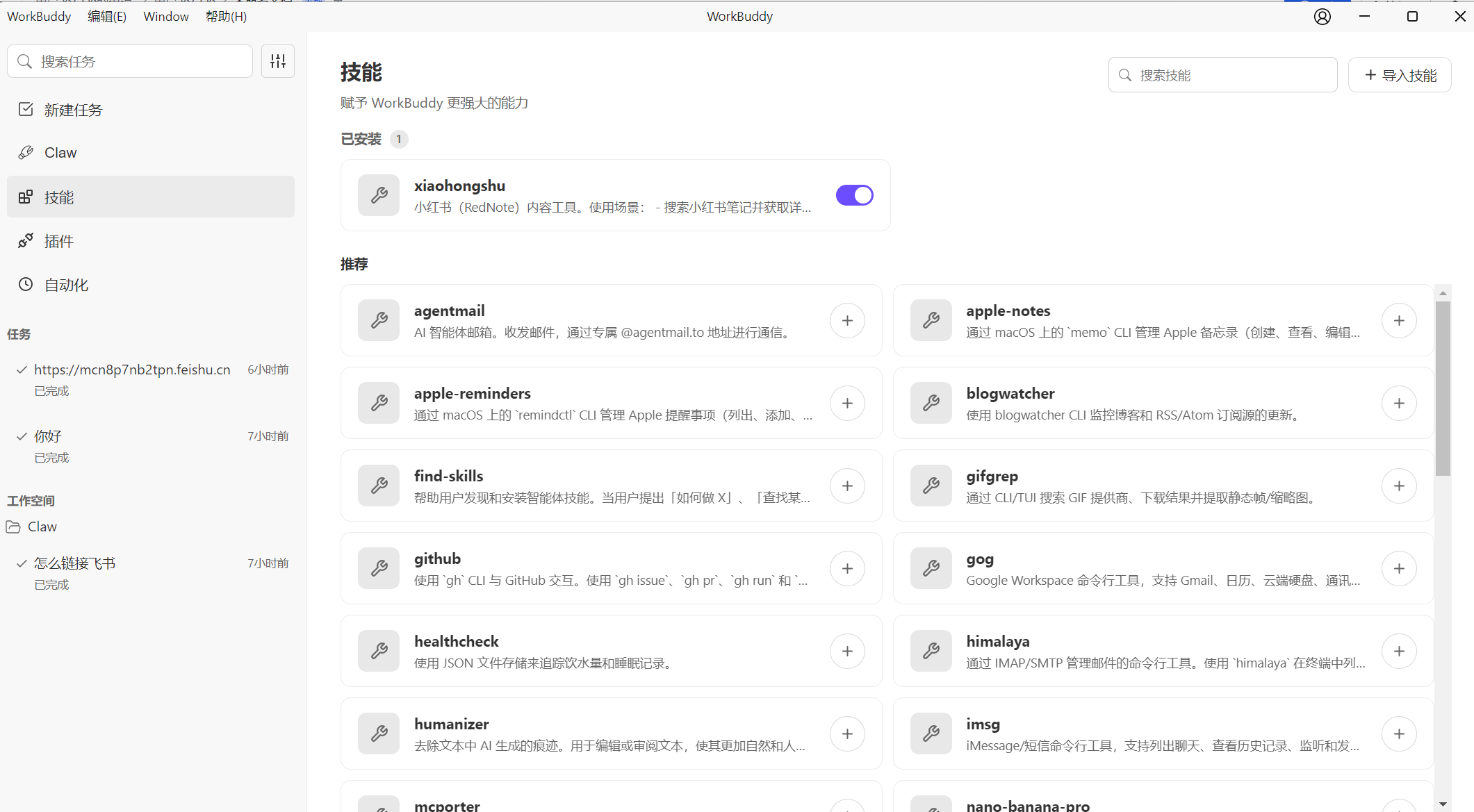This screenshot has height=812, width=1474.
Task: Add the humanizer skill
Action: pos(847,734)
